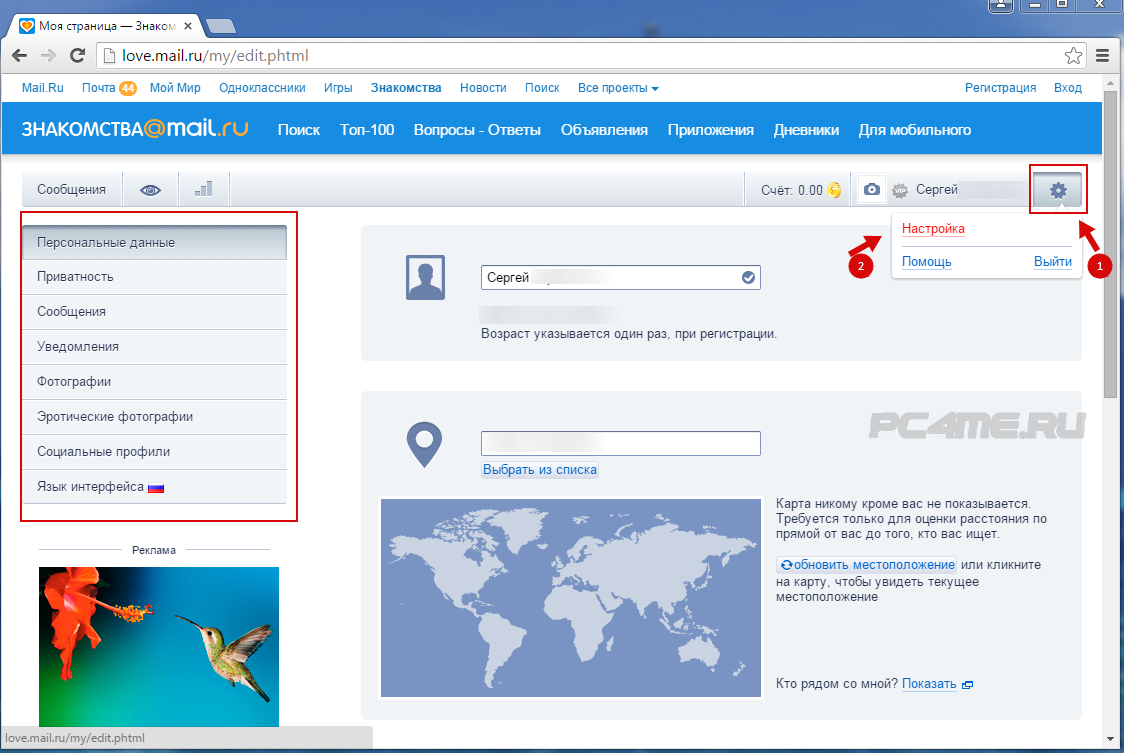Screen dimensions: 1124x753
Task: Select Эротические фотографии in the sidebar
Action: tap(154, 417)
